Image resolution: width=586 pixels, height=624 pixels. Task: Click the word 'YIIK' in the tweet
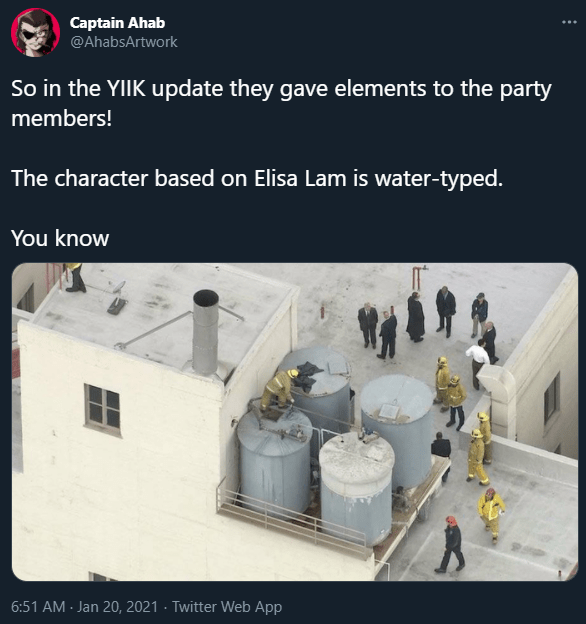pos(126,88)
